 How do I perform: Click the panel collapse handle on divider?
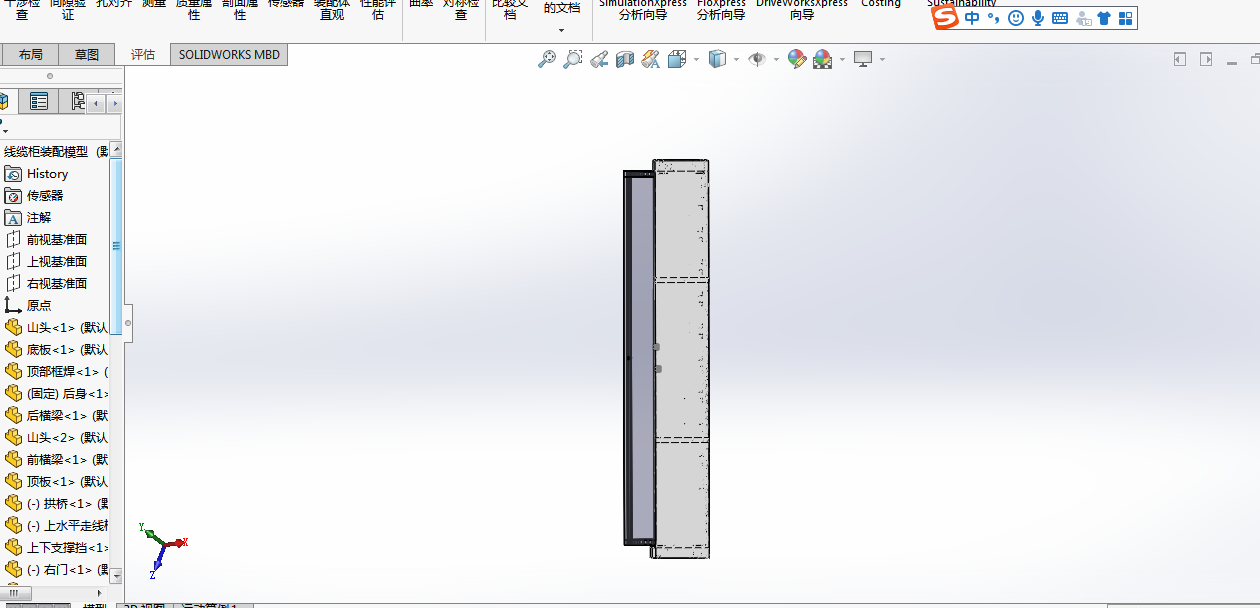(127, 323)
